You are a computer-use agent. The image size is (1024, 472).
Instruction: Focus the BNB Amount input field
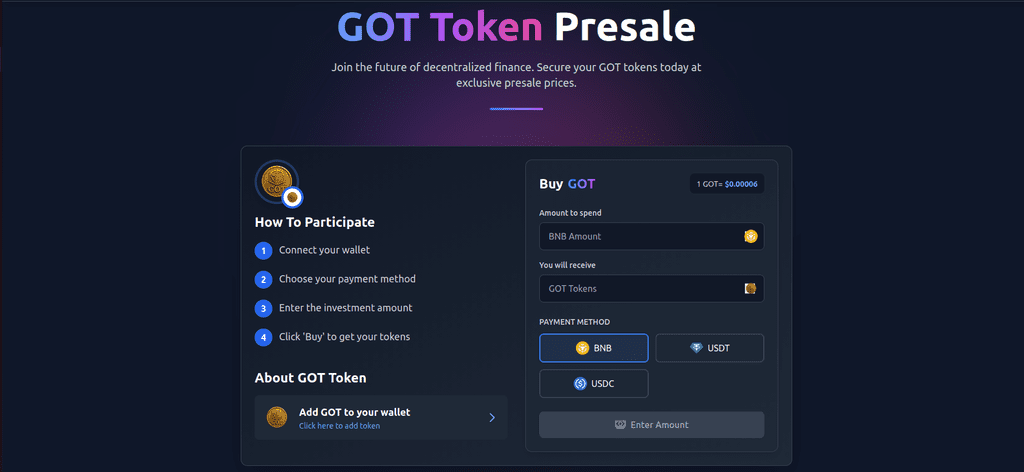640,236
